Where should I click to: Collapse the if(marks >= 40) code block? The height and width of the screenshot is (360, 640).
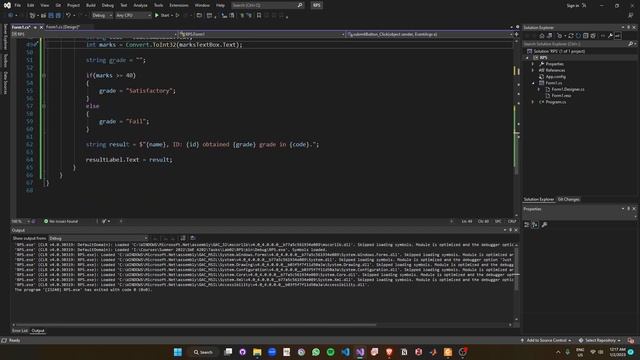pos(44,76)
